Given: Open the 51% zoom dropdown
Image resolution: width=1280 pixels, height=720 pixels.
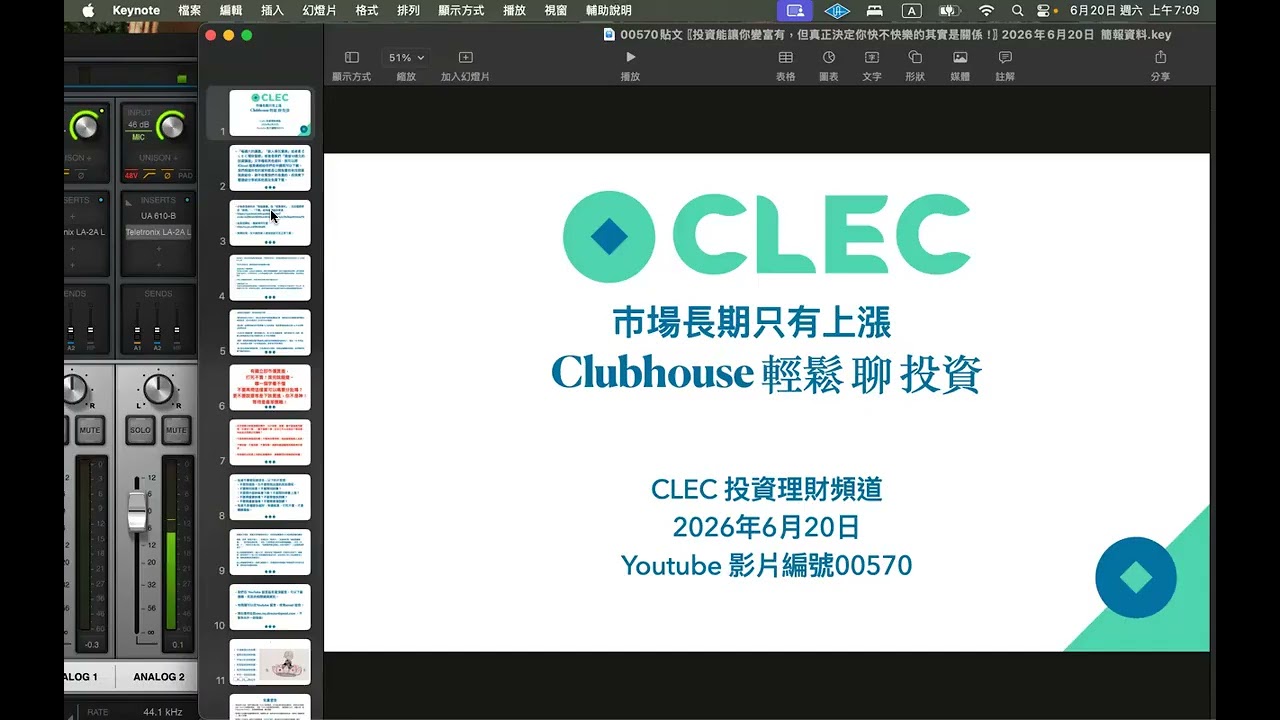Looking at the screenshot, I should click(407, 58).
